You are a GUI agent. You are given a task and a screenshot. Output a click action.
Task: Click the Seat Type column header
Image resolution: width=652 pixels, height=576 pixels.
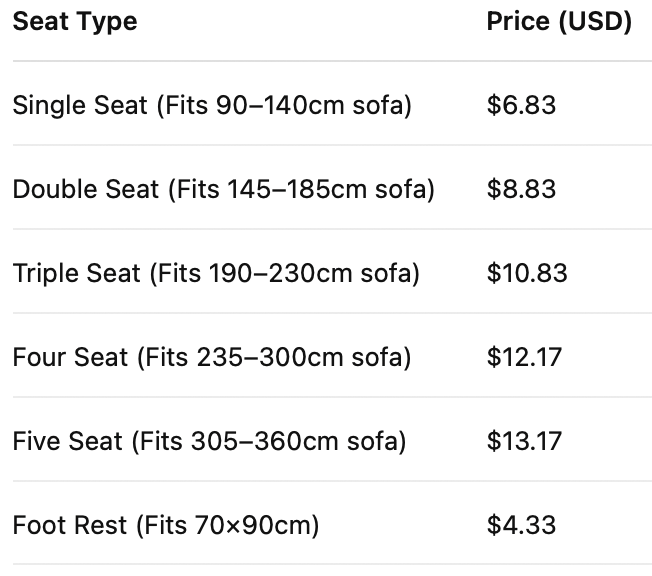[75, 21]
